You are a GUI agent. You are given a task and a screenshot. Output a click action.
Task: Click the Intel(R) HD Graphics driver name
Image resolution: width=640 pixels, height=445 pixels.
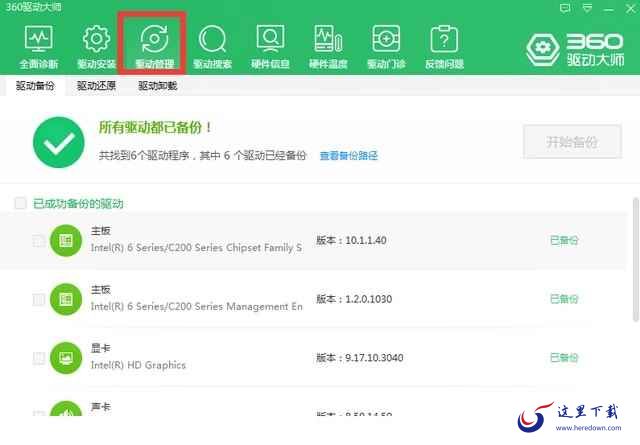pos(138,365)
